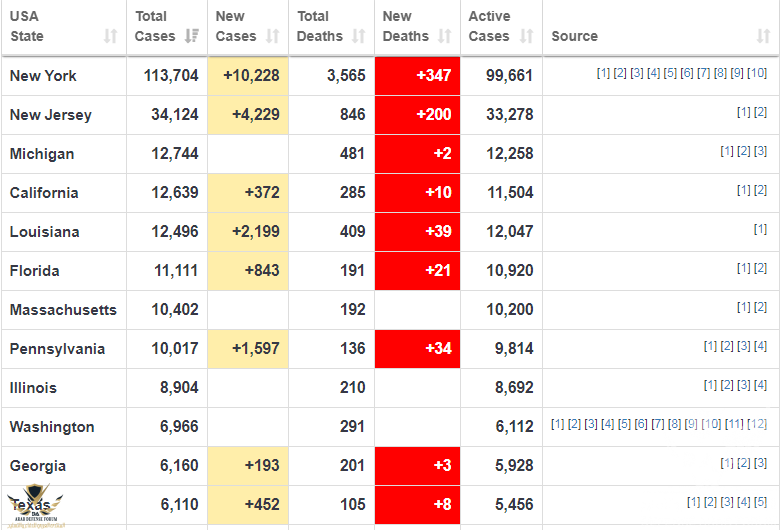Click the Source column header label
Image resolution: width=780 pixels, height=530 pixels.
[575, 36]
